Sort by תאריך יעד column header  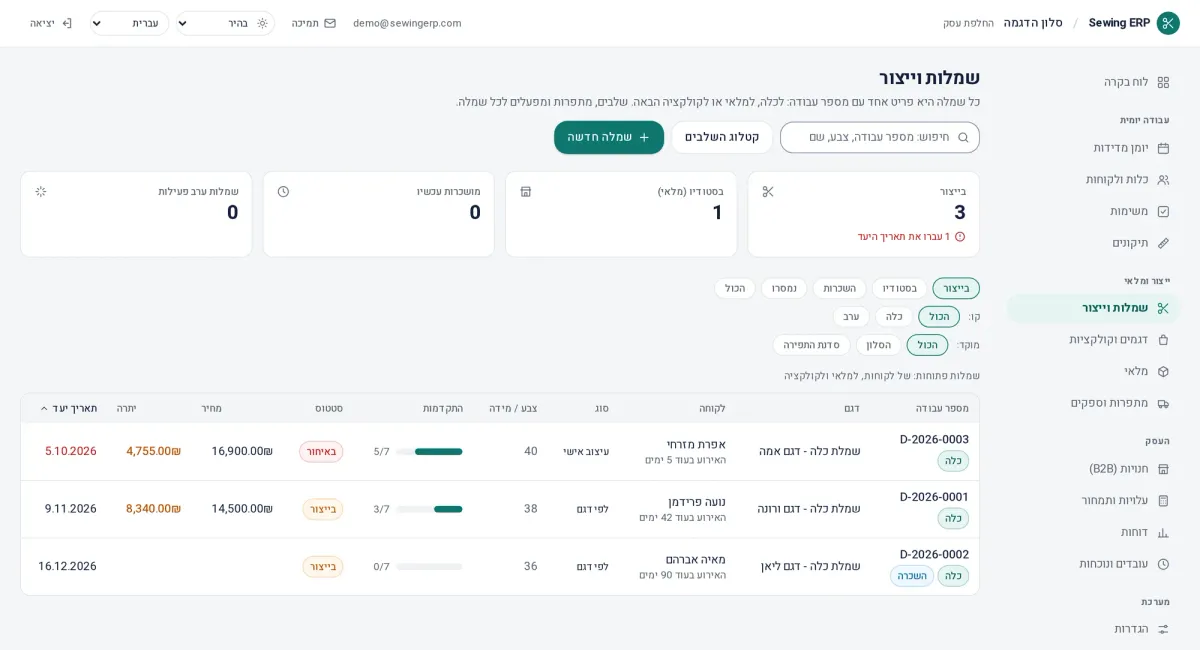[68, 408]
